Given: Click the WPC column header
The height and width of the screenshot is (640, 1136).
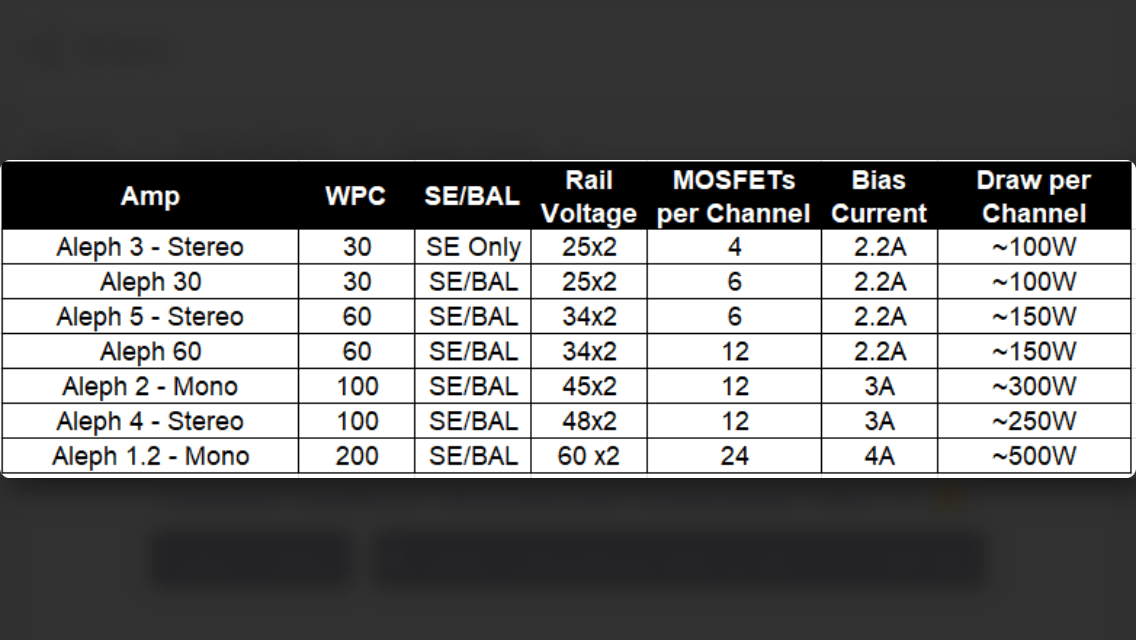Looking at the screenshot, I should coord(355,196).
